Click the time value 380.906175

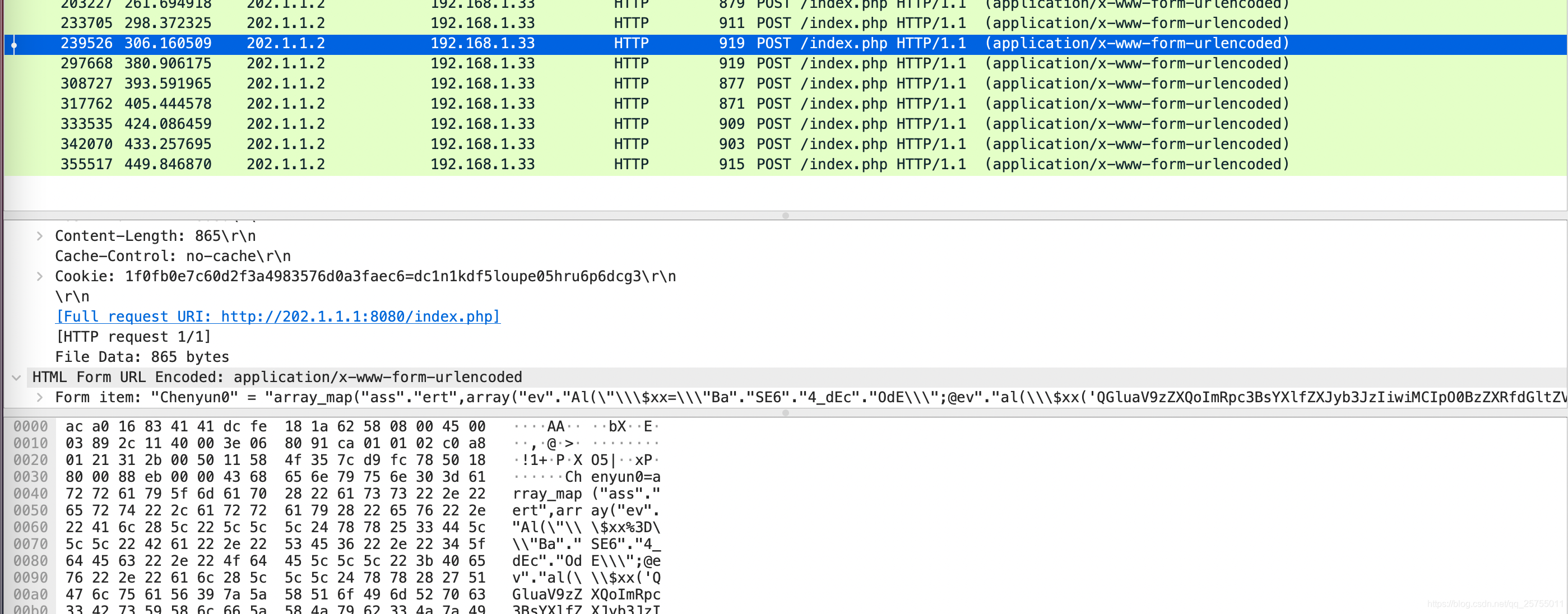click(x=168, y=63)
